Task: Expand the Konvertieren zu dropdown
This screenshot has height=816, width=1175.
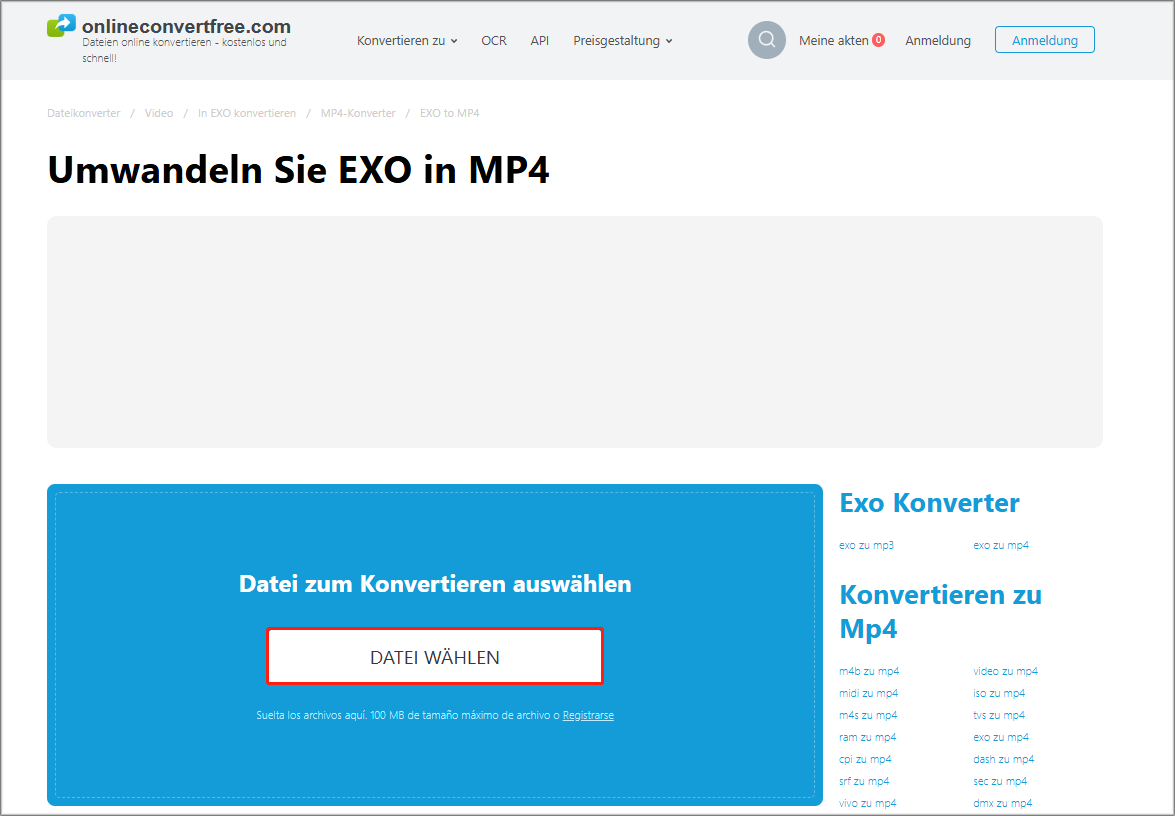Action: coord(401,41)
